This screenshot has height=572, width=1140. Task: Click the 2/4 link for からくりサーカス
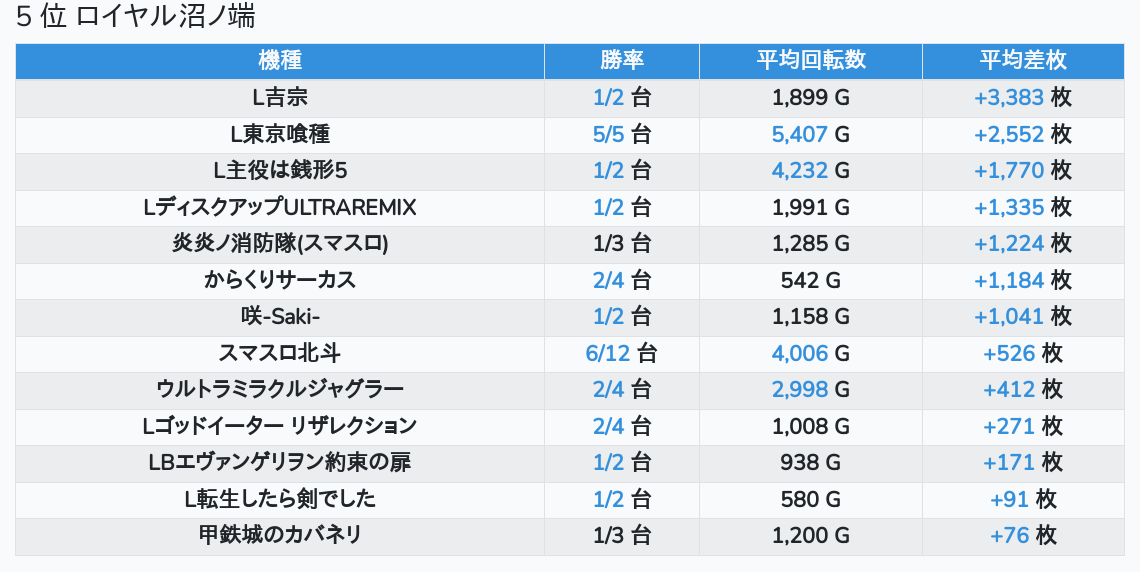(x=608, y=280)
